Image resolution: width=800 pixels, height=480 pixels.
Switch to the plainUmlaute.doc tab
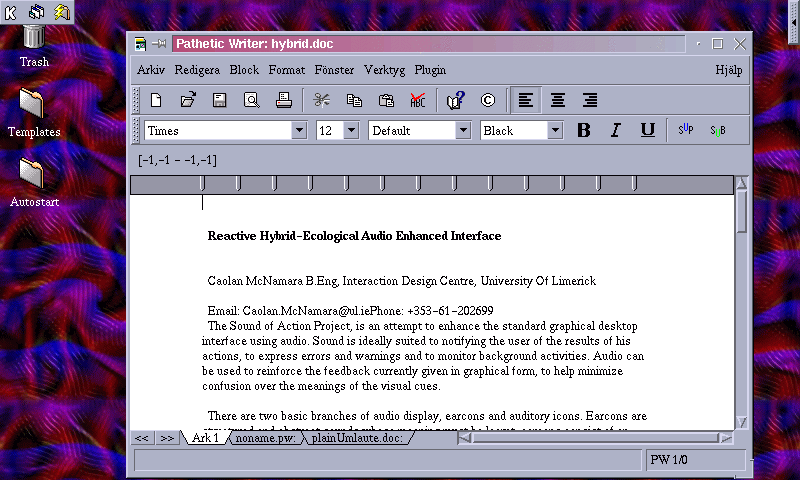tap(357, 438)
